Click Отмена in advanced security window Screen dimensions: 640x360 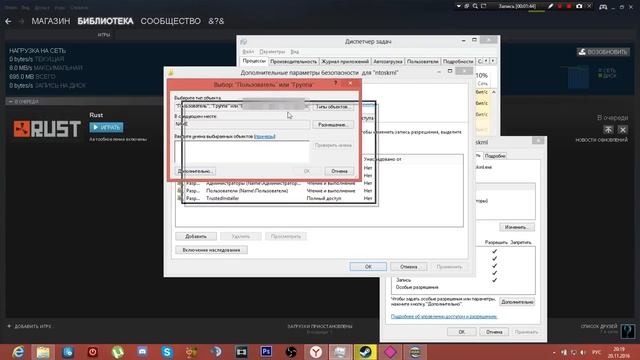(409, 267)
